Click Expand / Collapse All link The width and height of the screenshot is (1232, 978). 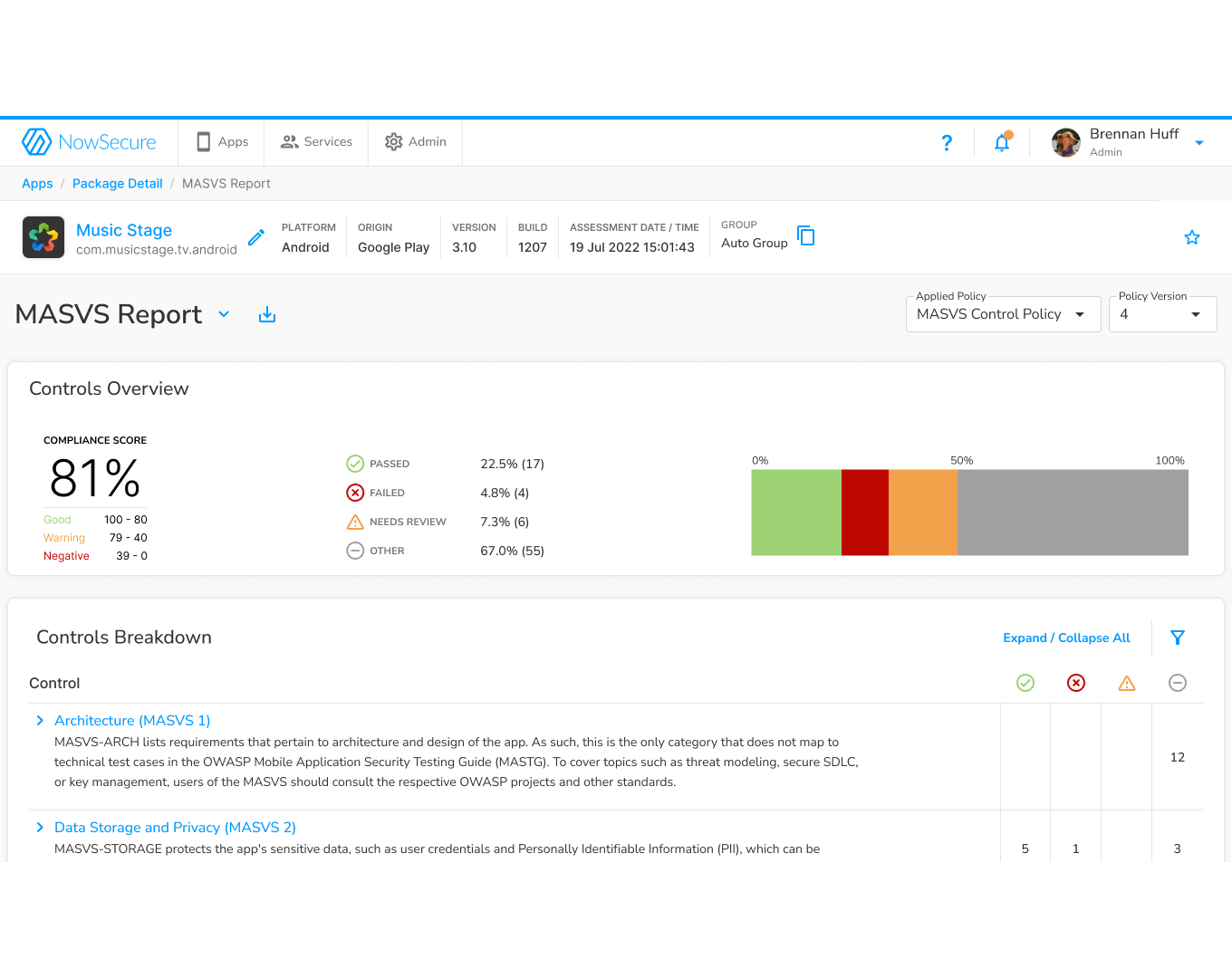1066,638
